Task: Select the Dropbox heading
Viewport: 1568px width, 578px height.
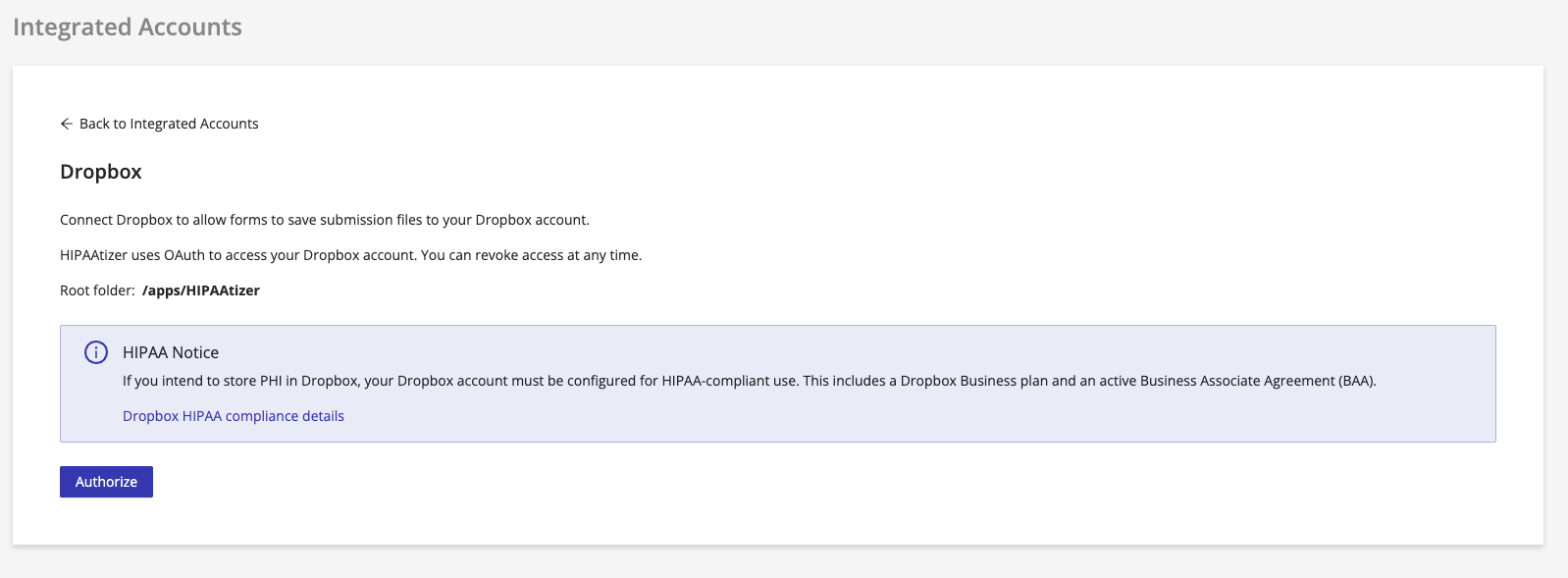Action: pyautogui.click(x=100, y=172)
